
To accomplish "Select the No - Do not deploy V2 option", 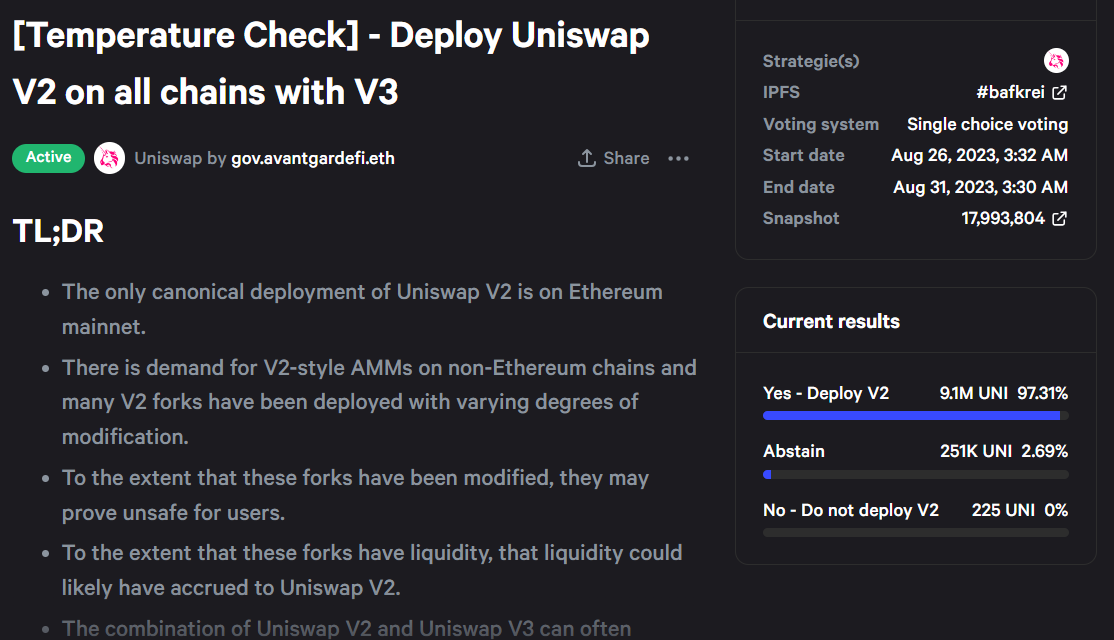I will coord(851,510).
